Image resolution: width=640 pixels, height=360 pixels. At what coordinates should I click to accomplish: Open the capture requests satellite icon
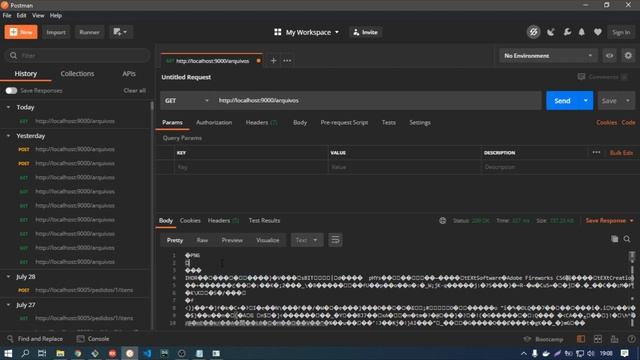(x=551, y=32)
